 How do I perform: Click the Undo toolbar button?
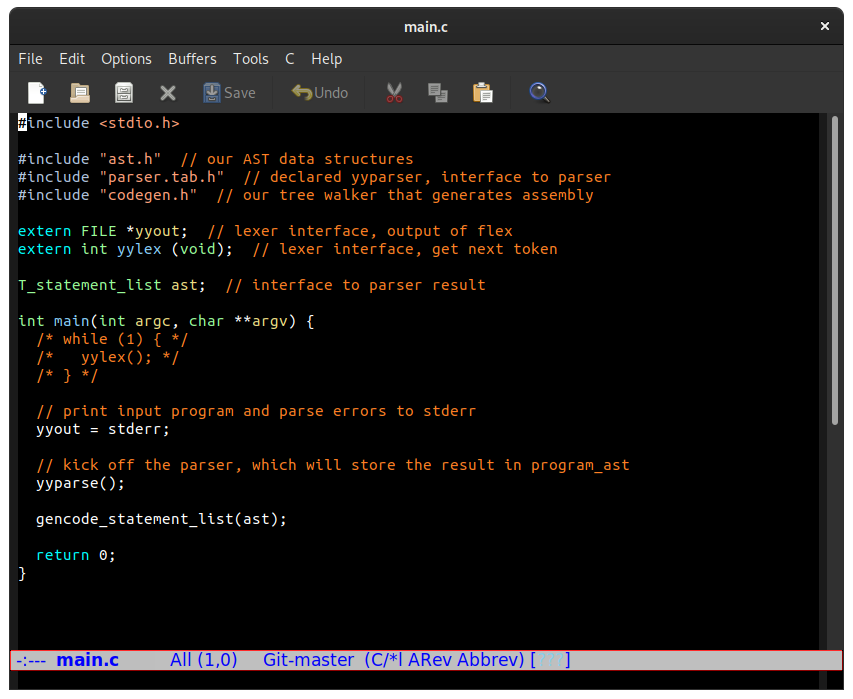tap(320, 93)
